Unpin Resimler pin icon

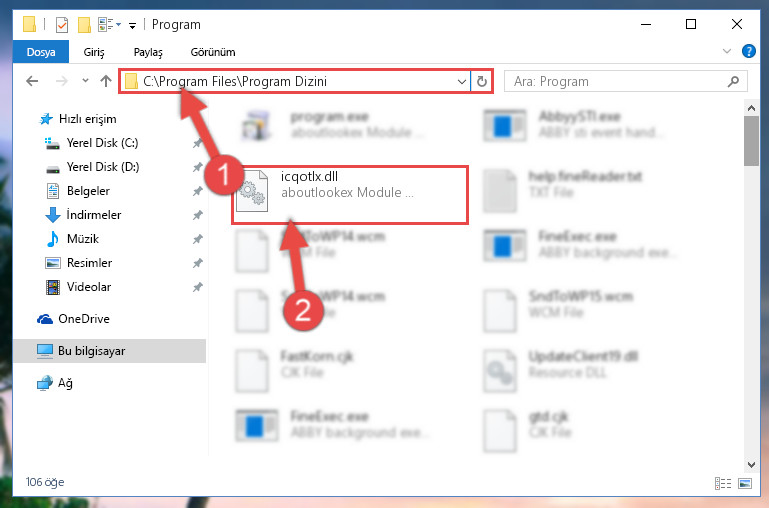(197, 263)
